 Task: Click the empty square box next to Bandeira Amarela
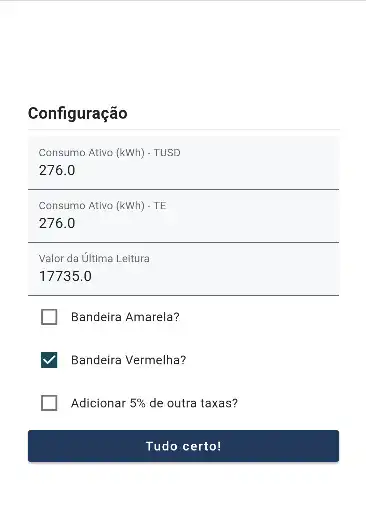point(49,317)
